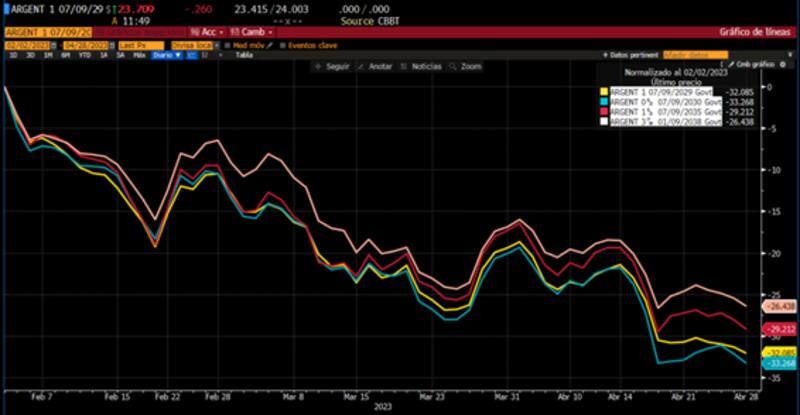The height and width of the screenshot is (415, 800).
Task: Activate the Zoom magnifier tool
Action: [456, 66]
